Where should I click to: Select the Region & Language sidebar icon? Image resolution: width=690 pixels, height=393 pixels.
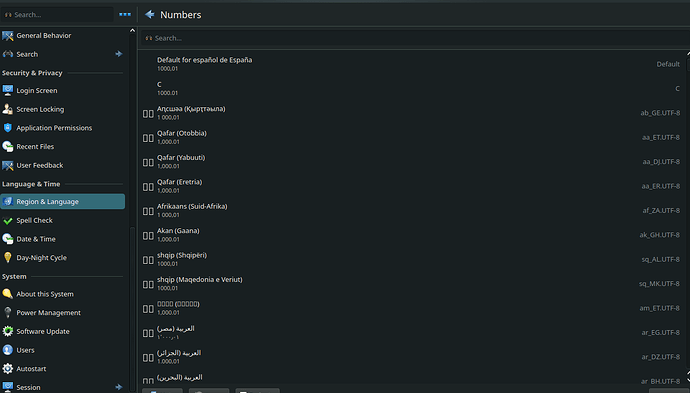[x=7, y=202]
